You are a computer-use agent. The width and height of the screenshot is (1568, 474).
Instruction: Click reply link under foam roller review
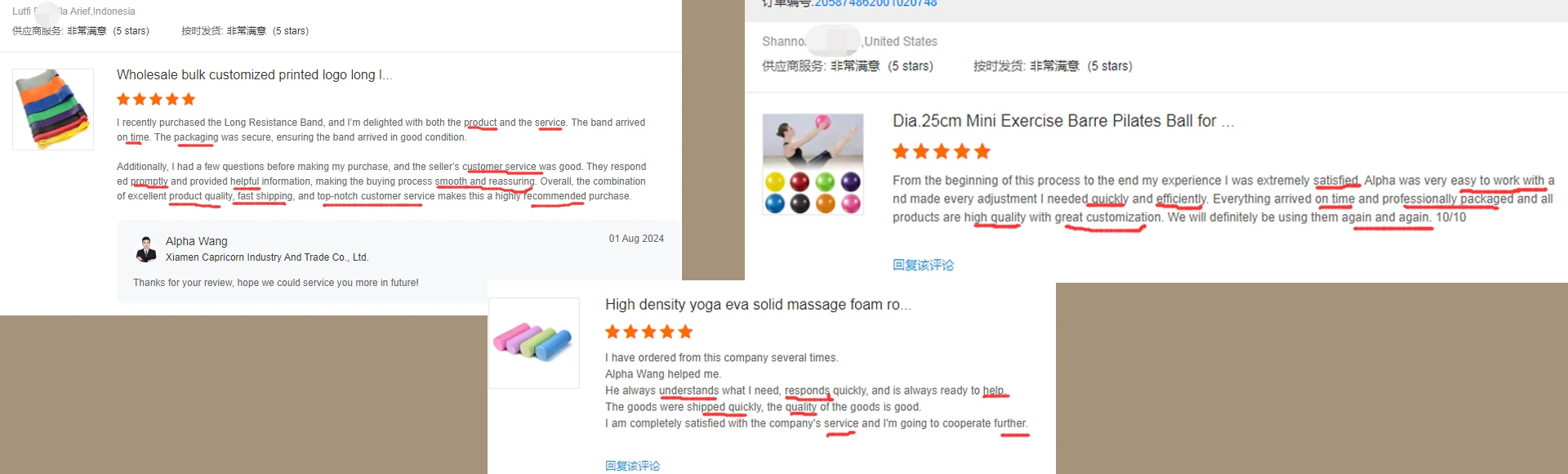click(x=632, y=466)
